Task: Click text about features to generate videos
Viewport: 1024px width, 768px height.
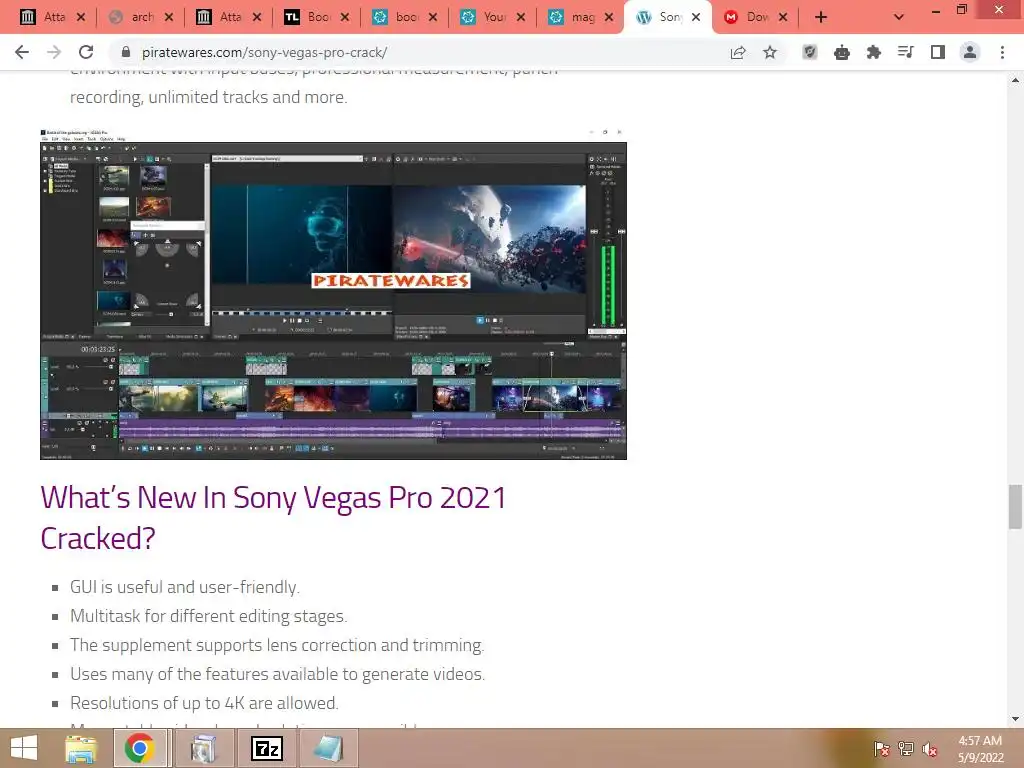Action: (x=278, y=674)
